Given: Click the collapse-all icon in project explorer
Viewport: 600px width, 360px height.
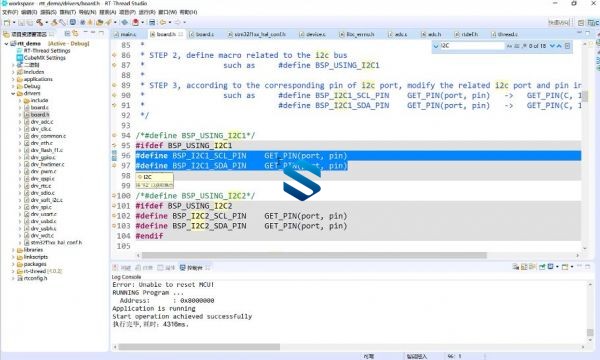Looking at the screenshot, I should pyautogui.click(x=67, y=33).
